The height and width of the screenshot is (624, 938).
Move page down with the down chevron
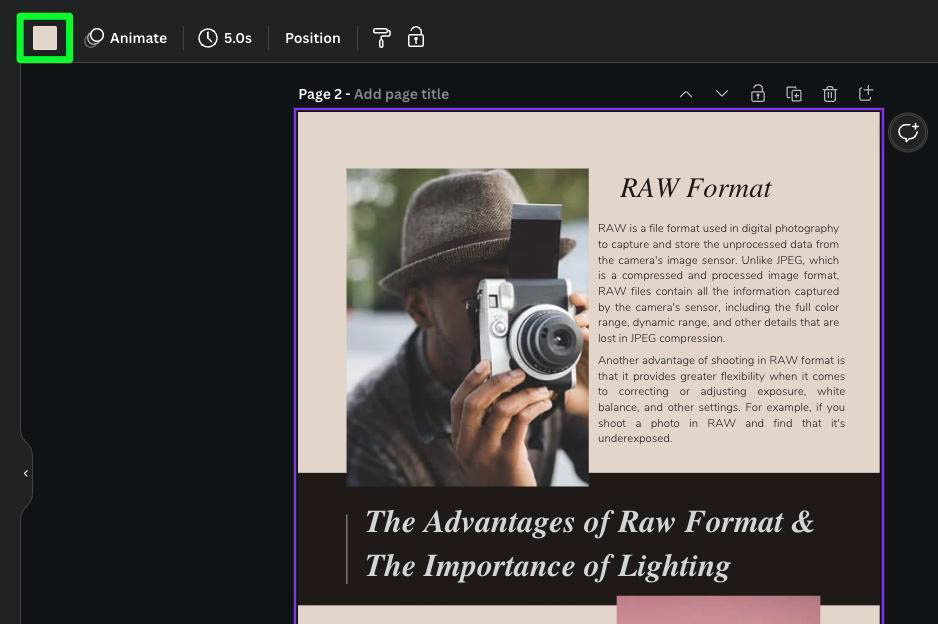(722, 94)
